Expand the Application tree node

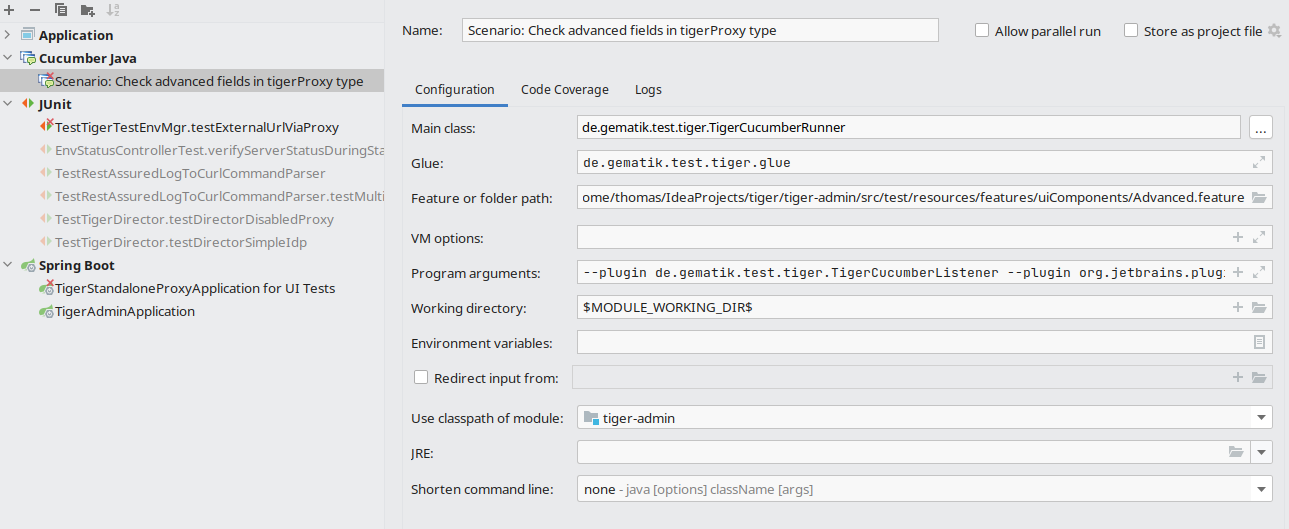click(x=8, y=35)
